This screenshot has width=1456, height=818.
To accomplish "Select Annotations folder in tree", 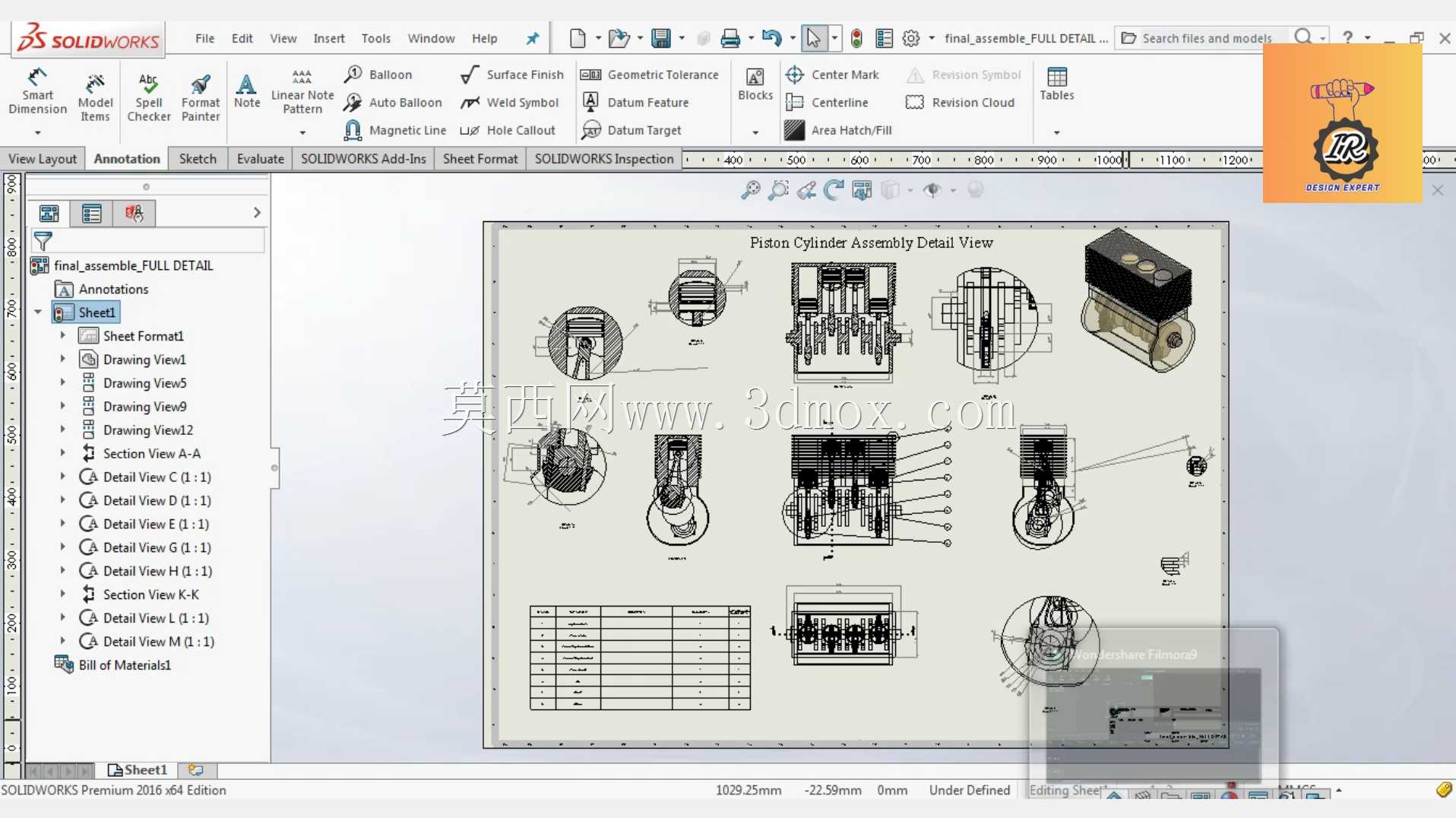I will [102, 289].
